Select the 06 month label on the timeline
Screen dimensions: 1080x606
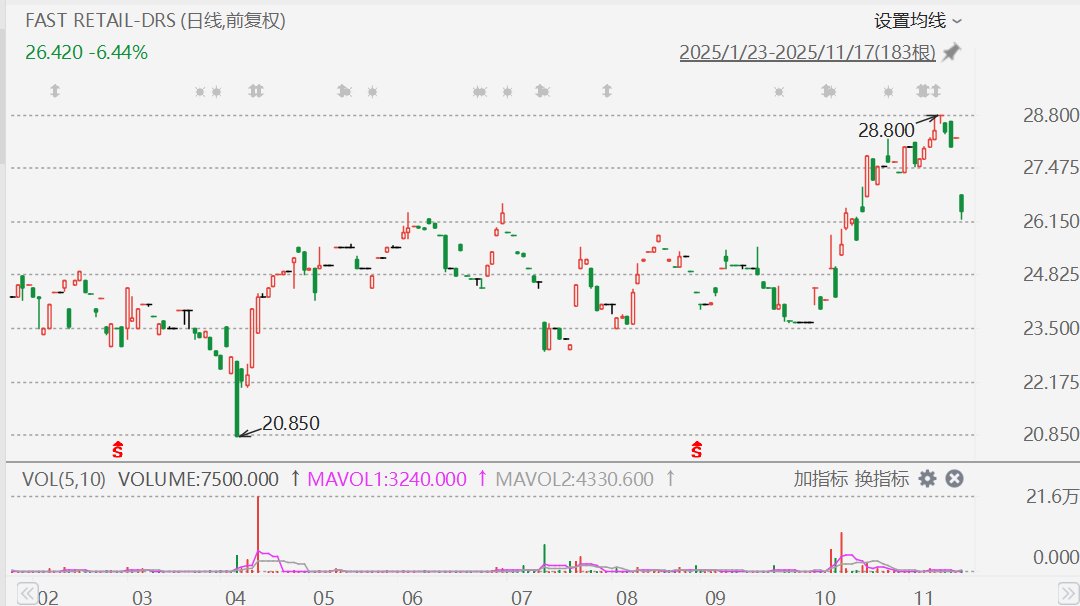tap(412, 596)
